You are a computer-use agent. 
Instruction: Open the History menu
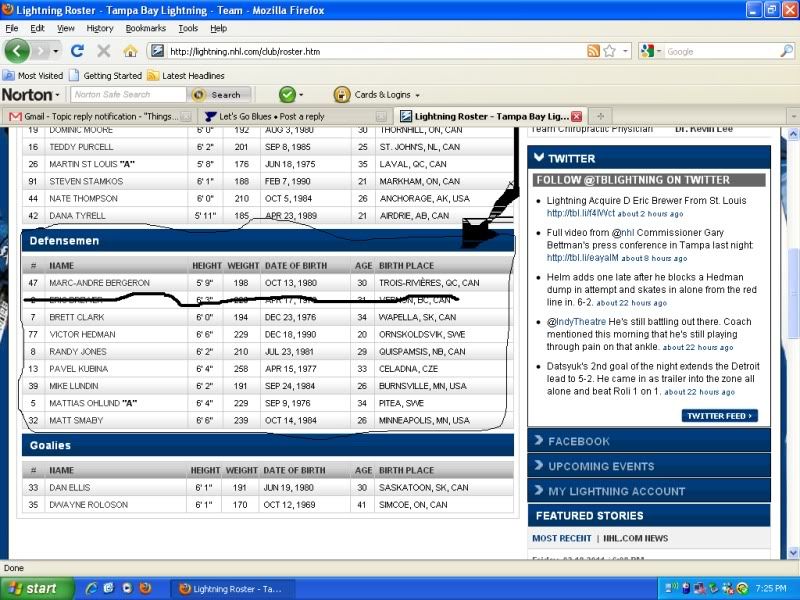pyautogui.click(x=99, y=28)
